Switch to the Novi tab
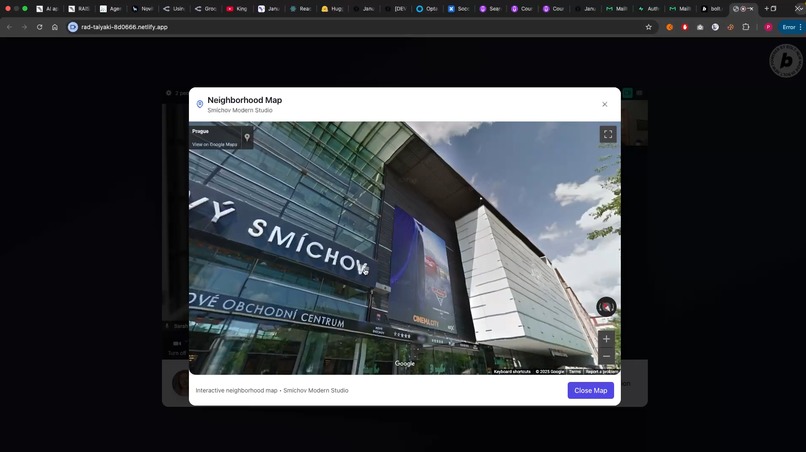This screenshot has height=452, width=806. point(142,9)
